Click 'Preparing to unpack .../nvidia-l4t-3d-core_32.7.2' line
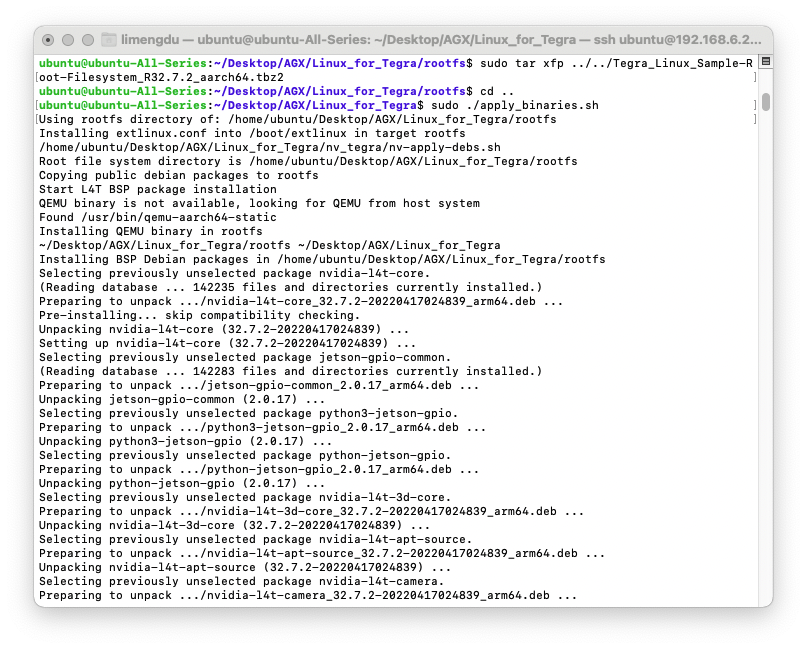This screenshot has width=807, height=649. 312,512
